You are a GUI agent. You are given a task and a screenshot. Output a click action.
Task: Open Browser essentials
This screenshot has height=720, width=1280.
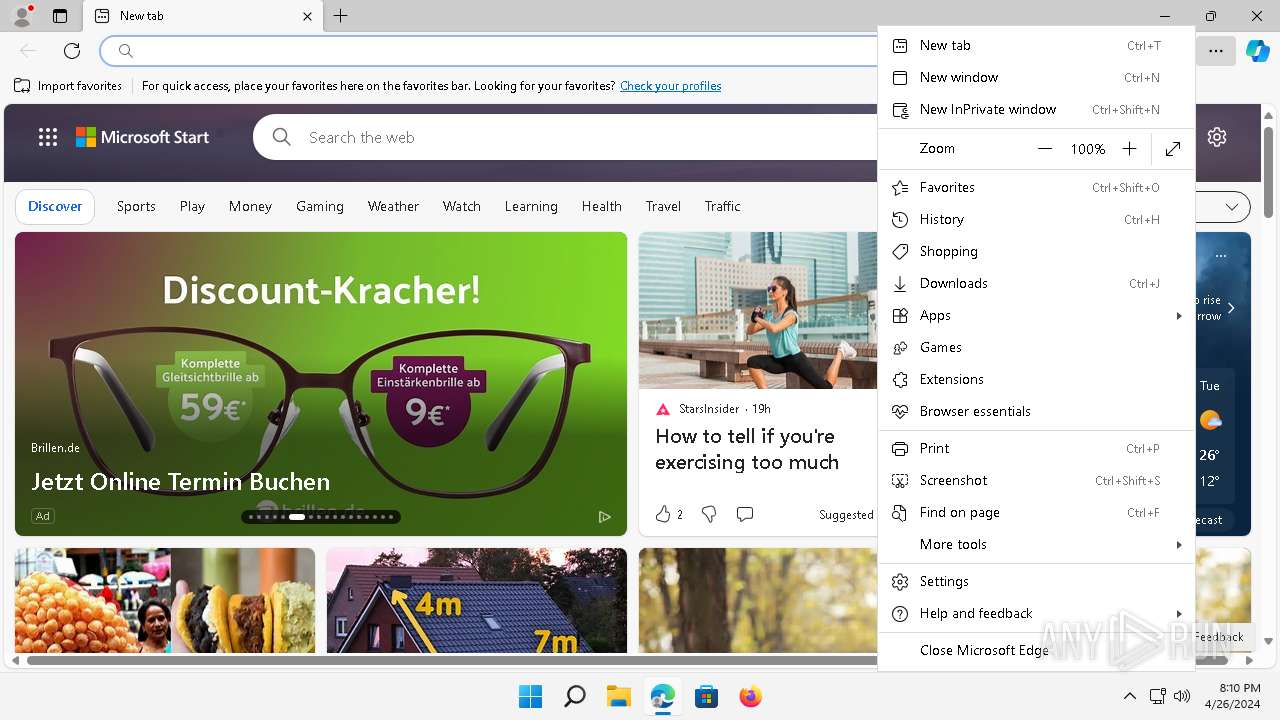1036,411
